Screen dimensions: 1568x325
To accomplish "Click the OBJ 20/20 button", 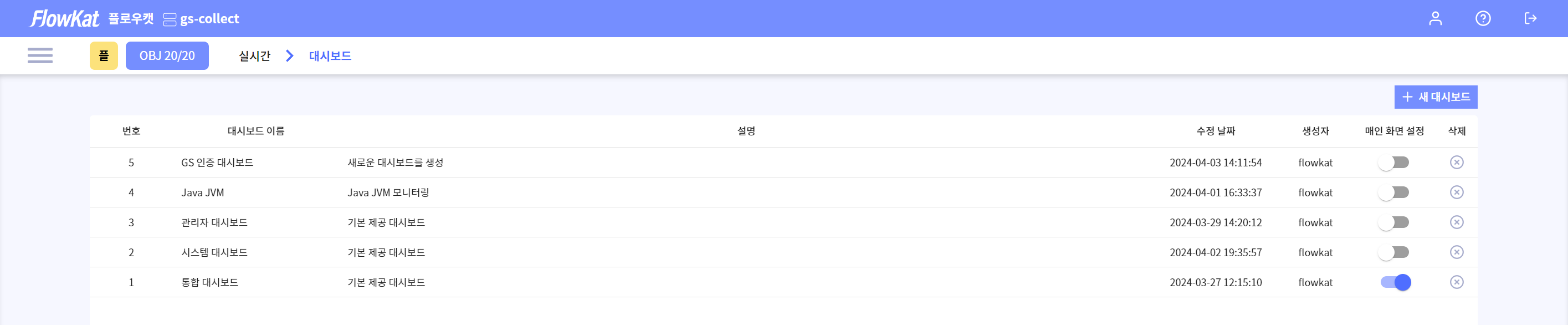I will [x=167, y=55].
